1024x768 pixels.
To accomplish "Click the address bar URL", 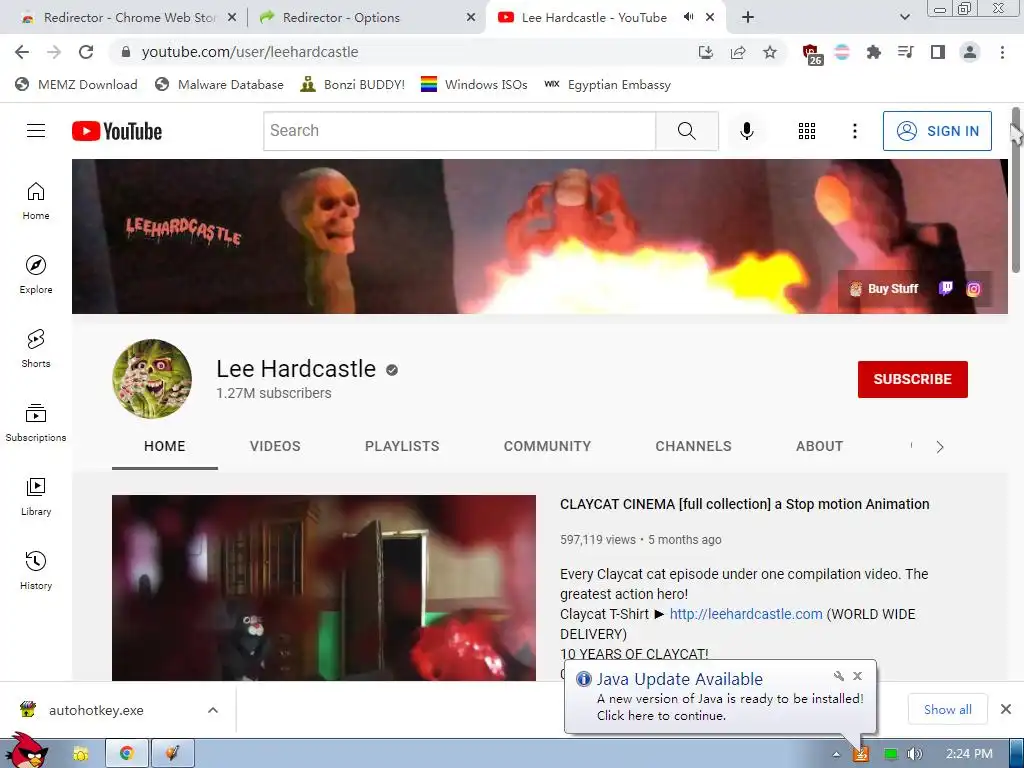I will [250, 52].
